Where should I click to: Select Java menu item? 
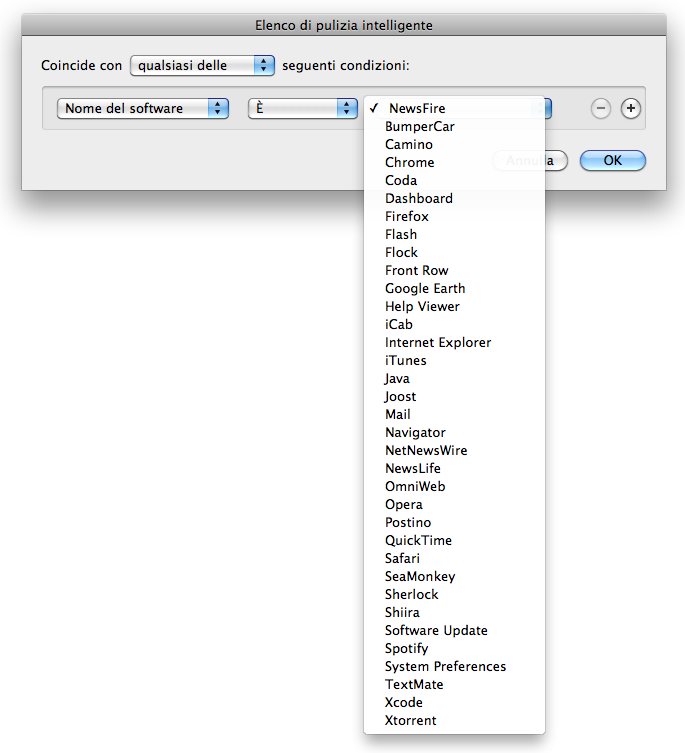454,378
